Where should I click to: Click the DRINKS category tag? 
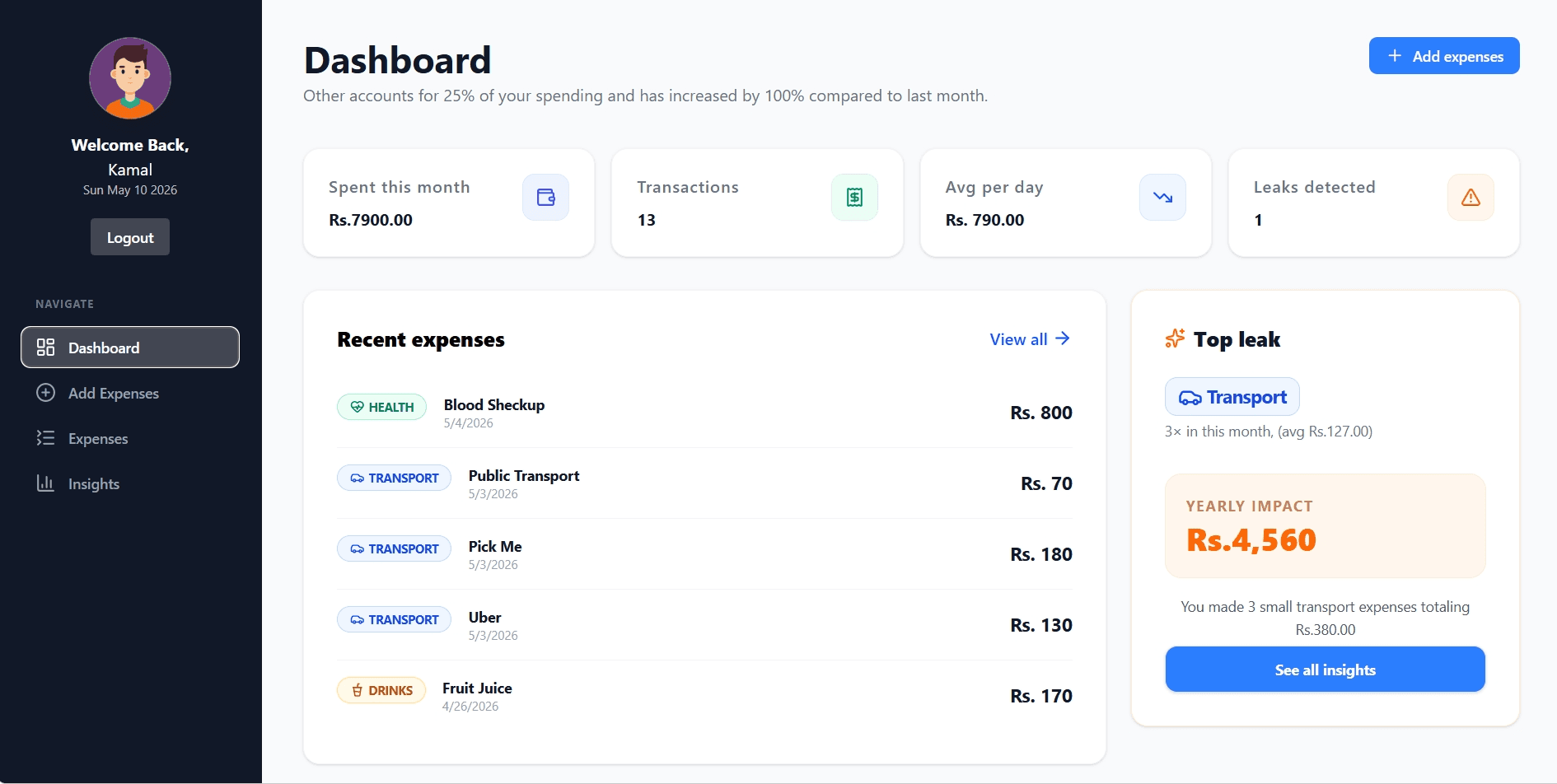coord(381,690)
